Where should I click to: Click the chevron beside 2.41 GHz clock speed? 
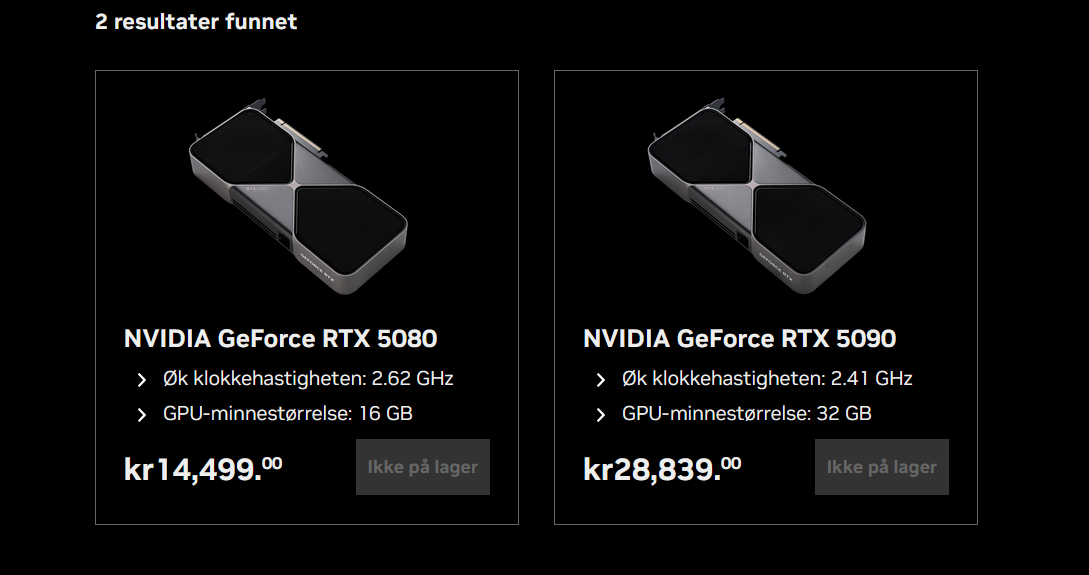tap(601, 380)
